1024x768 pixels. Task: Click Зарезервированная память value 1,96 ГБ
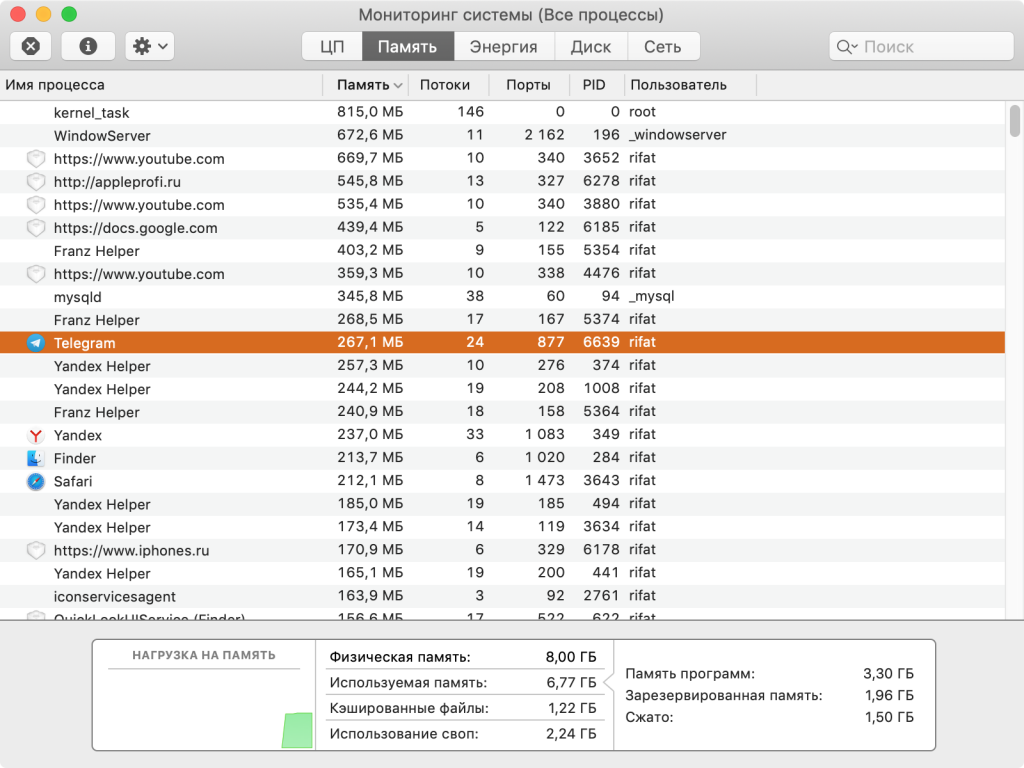coord(889,696)
